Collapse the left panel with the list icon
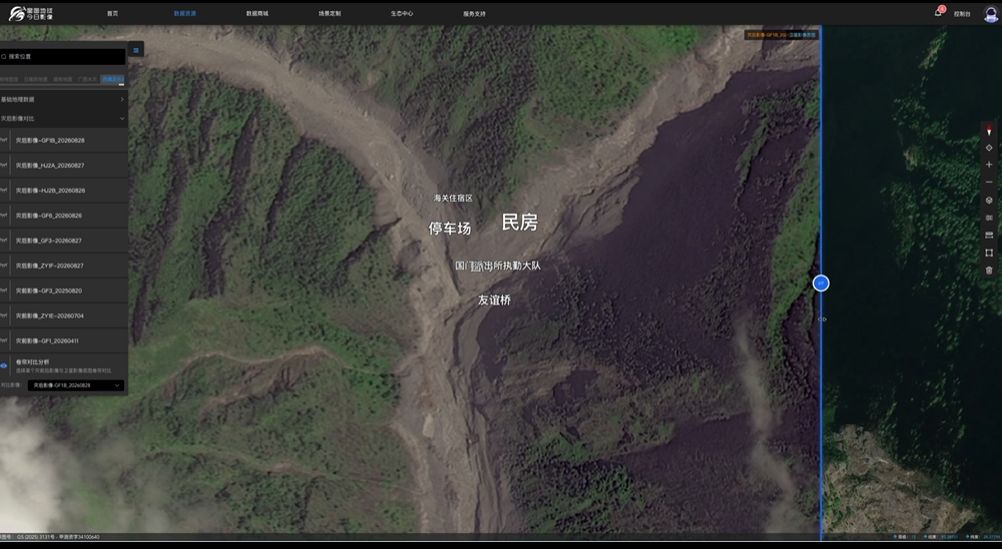Image resolution: width=1002 pixels, height=549 pixels. tap(135, 50)
